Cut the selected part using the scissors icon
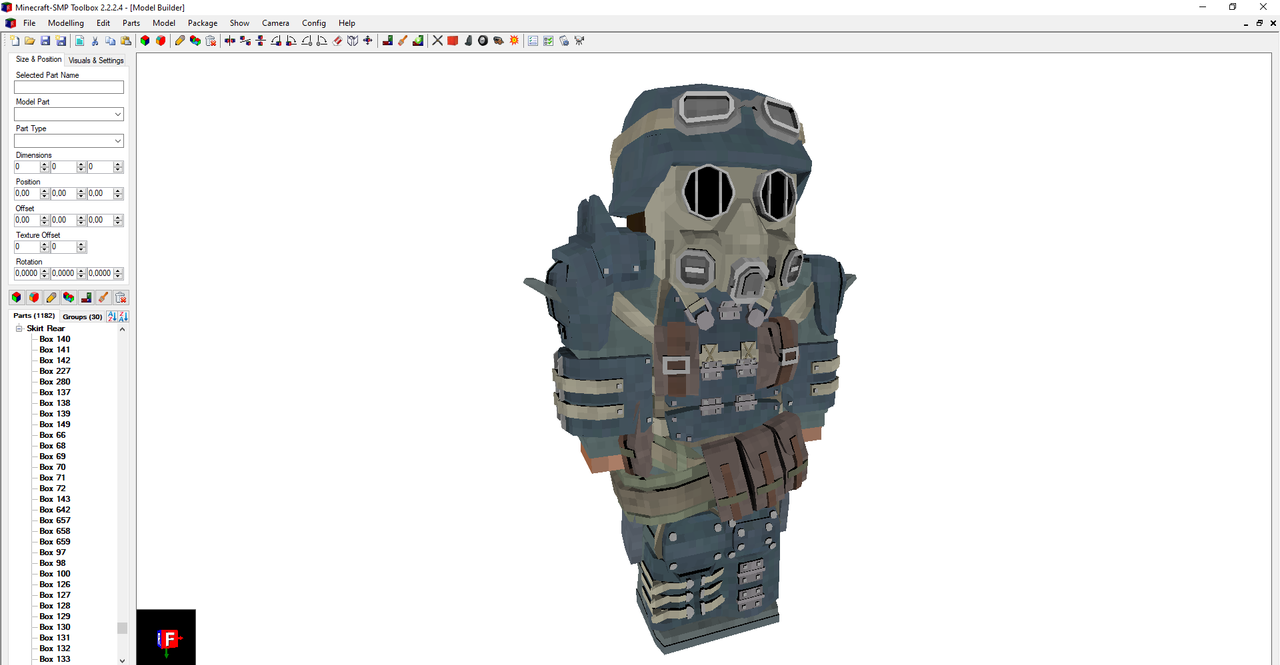Viewport: 1280px width, 665px height. 95,41
